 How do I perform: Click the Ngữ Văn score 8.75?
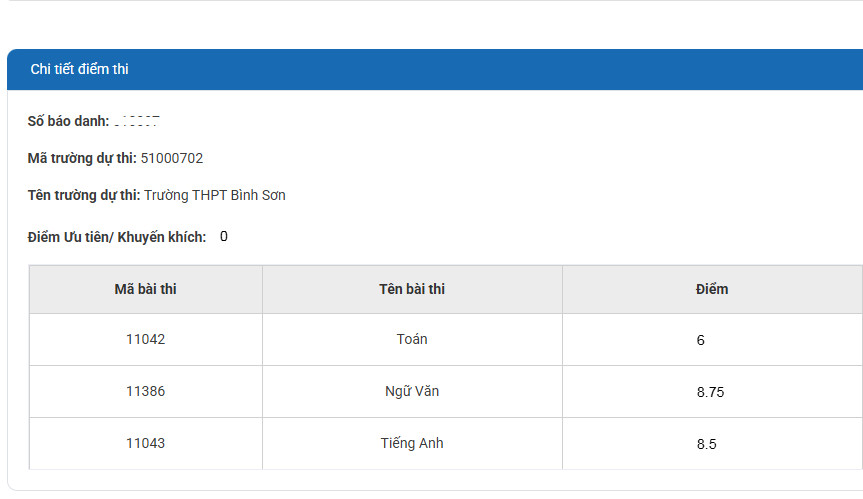(x=710, y=392)
